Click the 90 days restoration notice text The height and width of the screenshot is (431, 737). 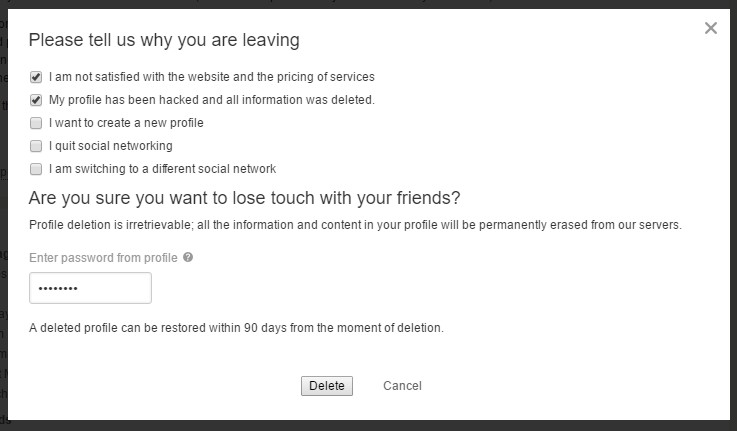[236, 328]
